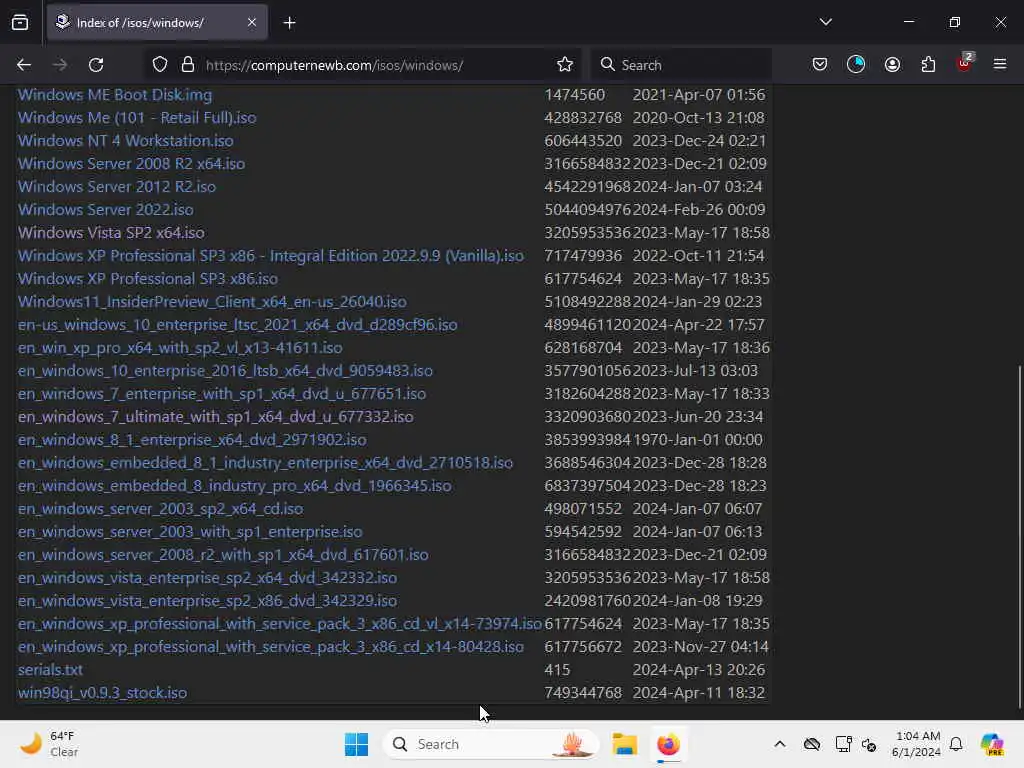Click the Windows taskbar Search box

coord(491,744)
